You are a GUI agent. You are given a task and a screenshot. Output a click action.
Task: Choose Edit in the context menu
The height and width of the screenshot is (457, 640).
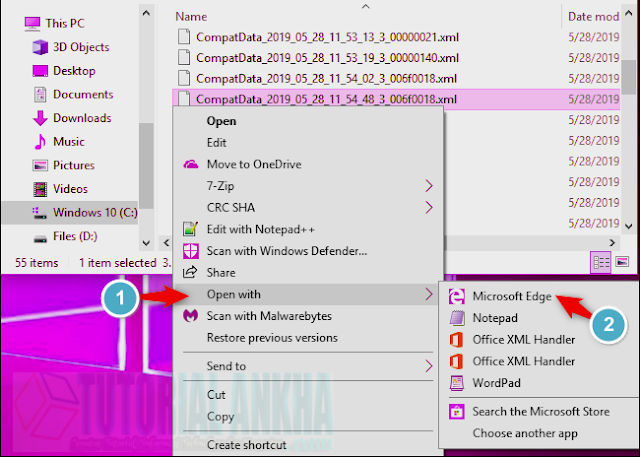[x=216, y=143]
